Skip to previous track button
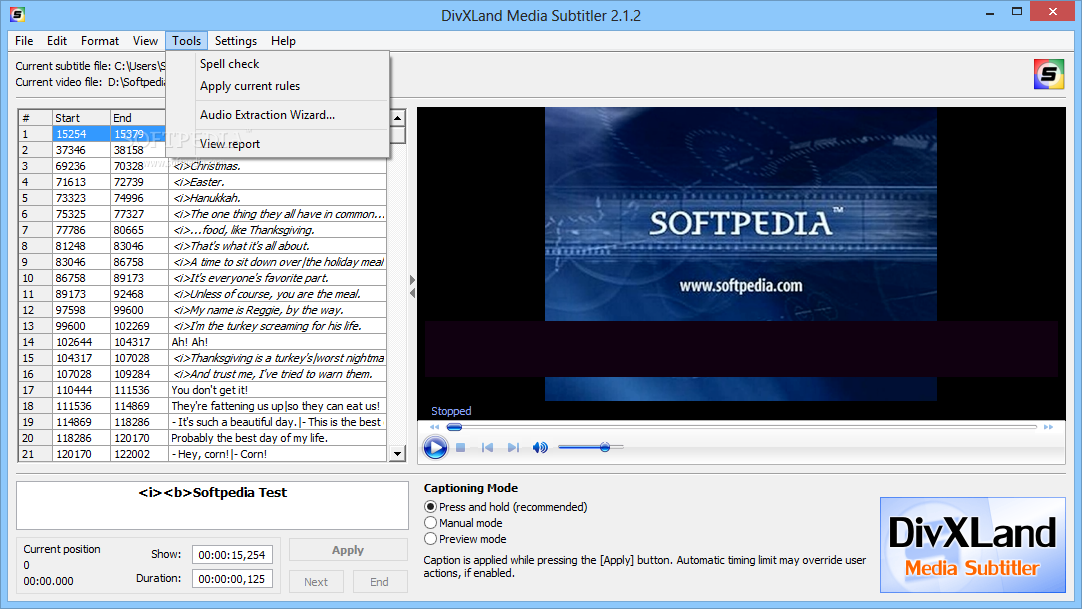The image size is (1082, 609). tap(487, 448)
